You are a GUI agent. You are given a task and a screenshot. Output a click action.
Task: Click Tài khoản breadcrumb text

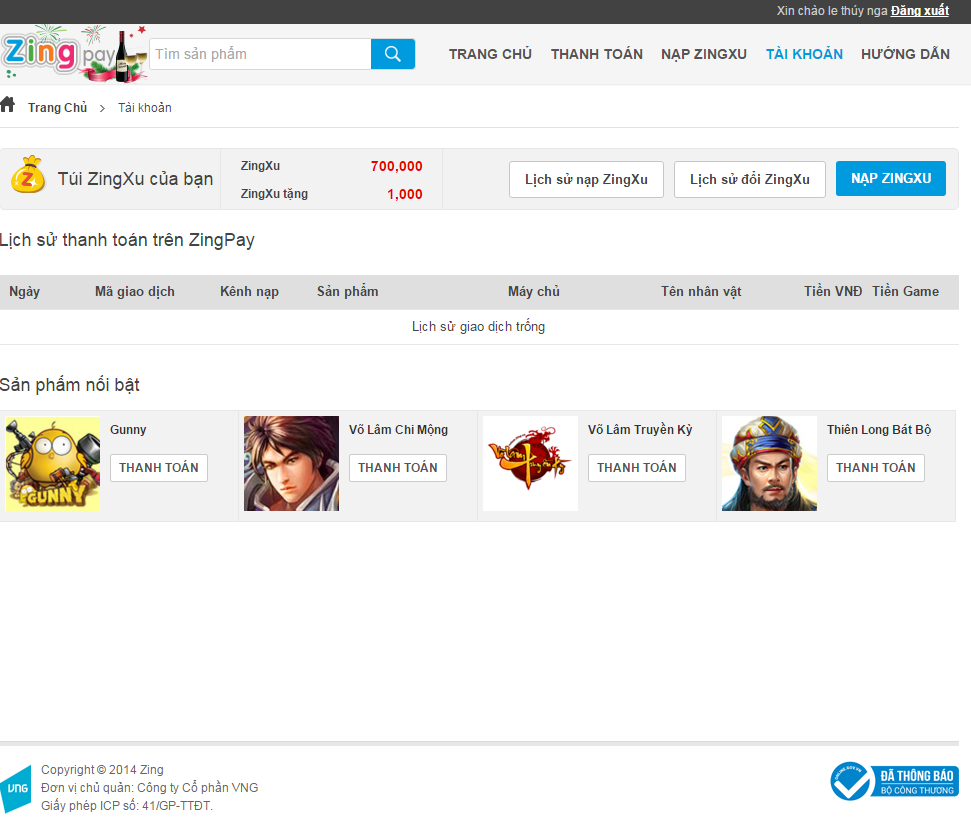coord(145,108)
